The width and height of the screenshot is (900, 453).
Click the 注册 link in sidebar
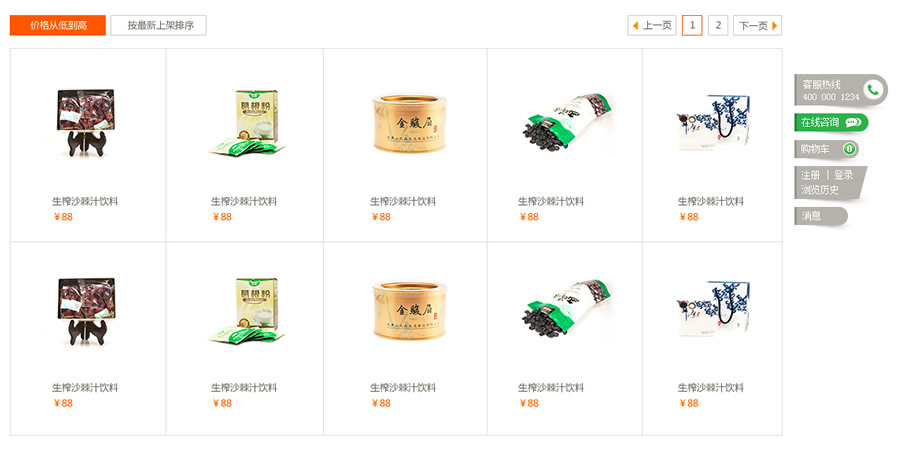pyautogui.click(x=810, y=175)
